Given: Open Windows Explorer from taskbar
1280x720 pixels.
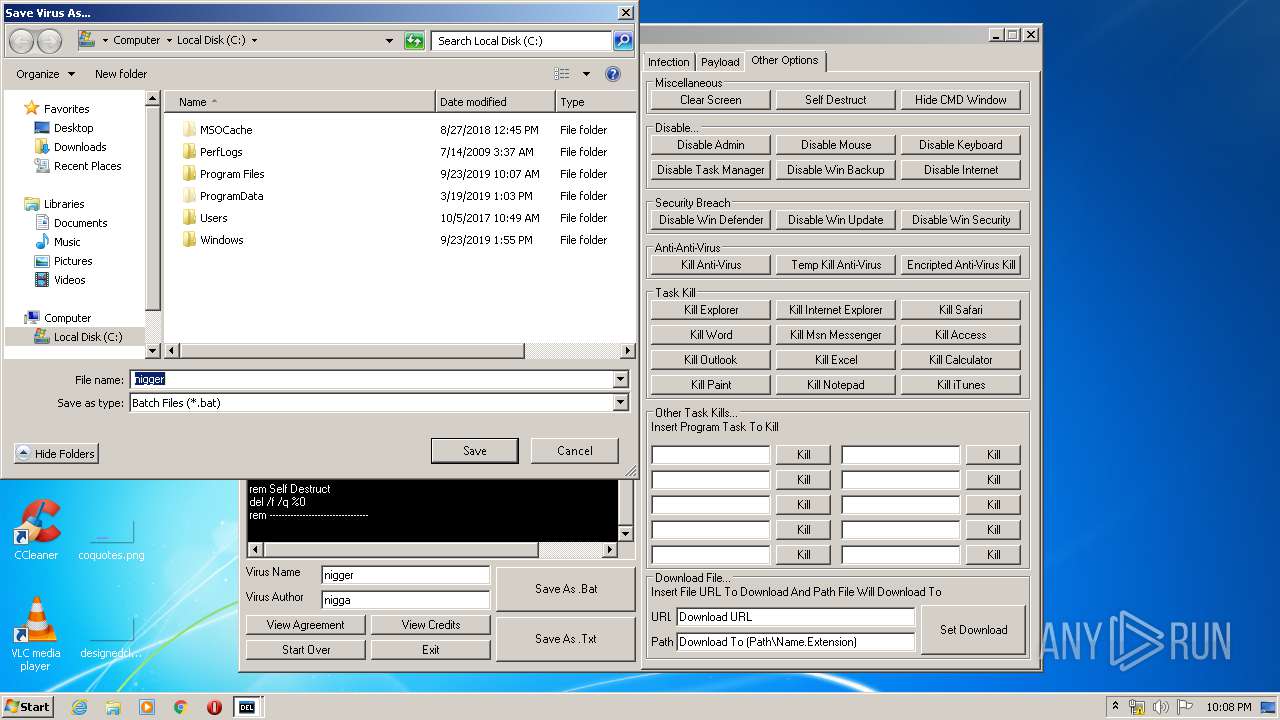Looking at the screenshot, I should [x=113, y=707].
